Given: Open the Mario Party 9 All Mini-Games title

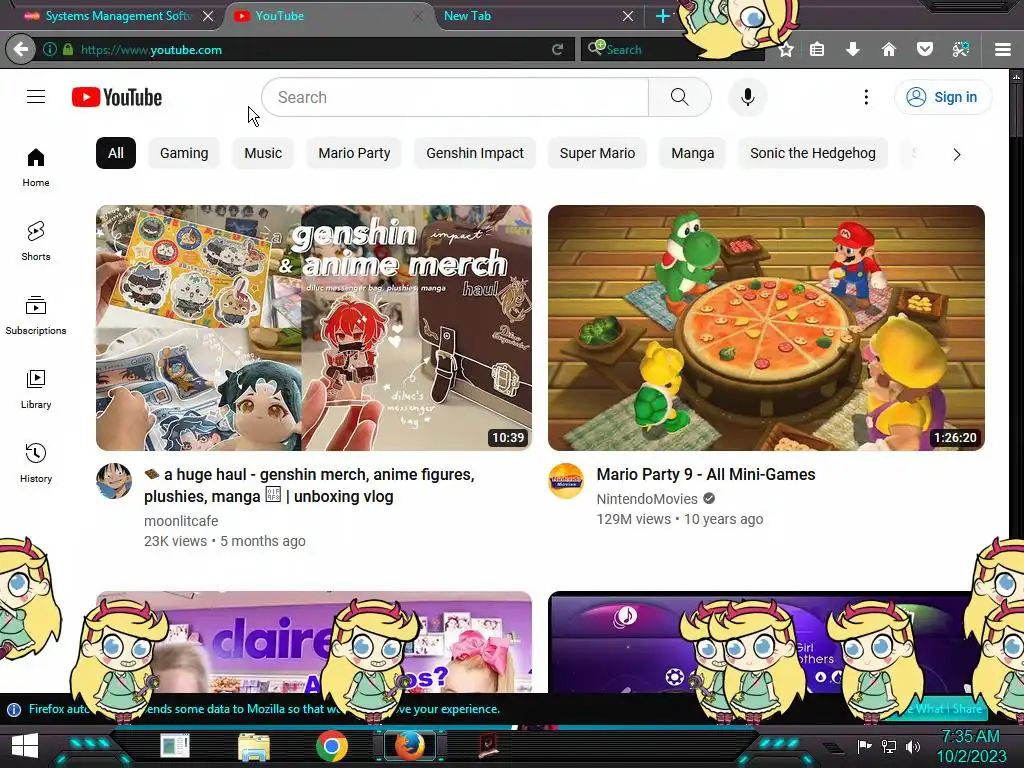Looking at the screenshot, I should 706,474.
